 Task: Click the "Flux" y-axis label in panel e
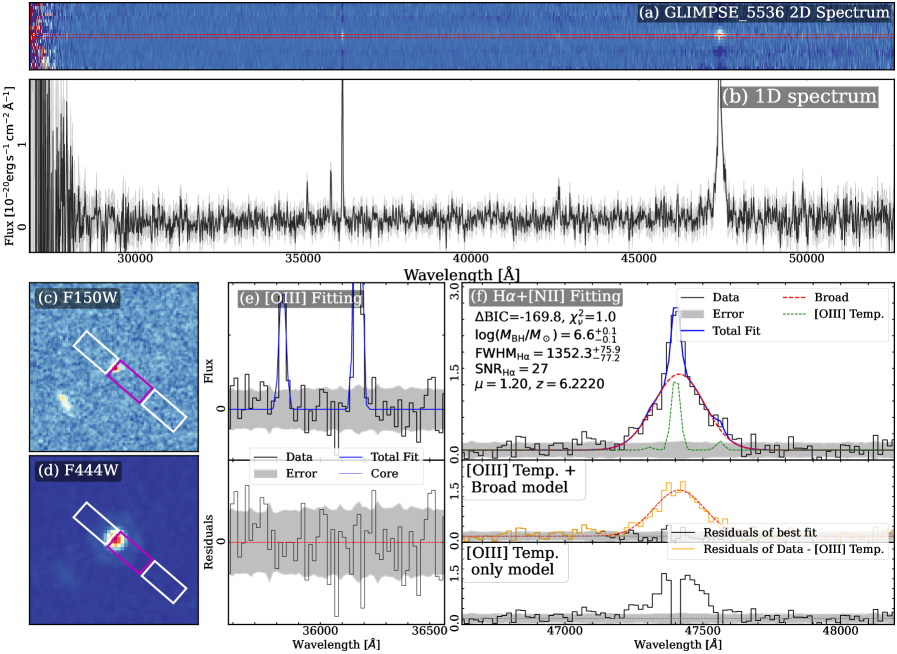[209, 371]
